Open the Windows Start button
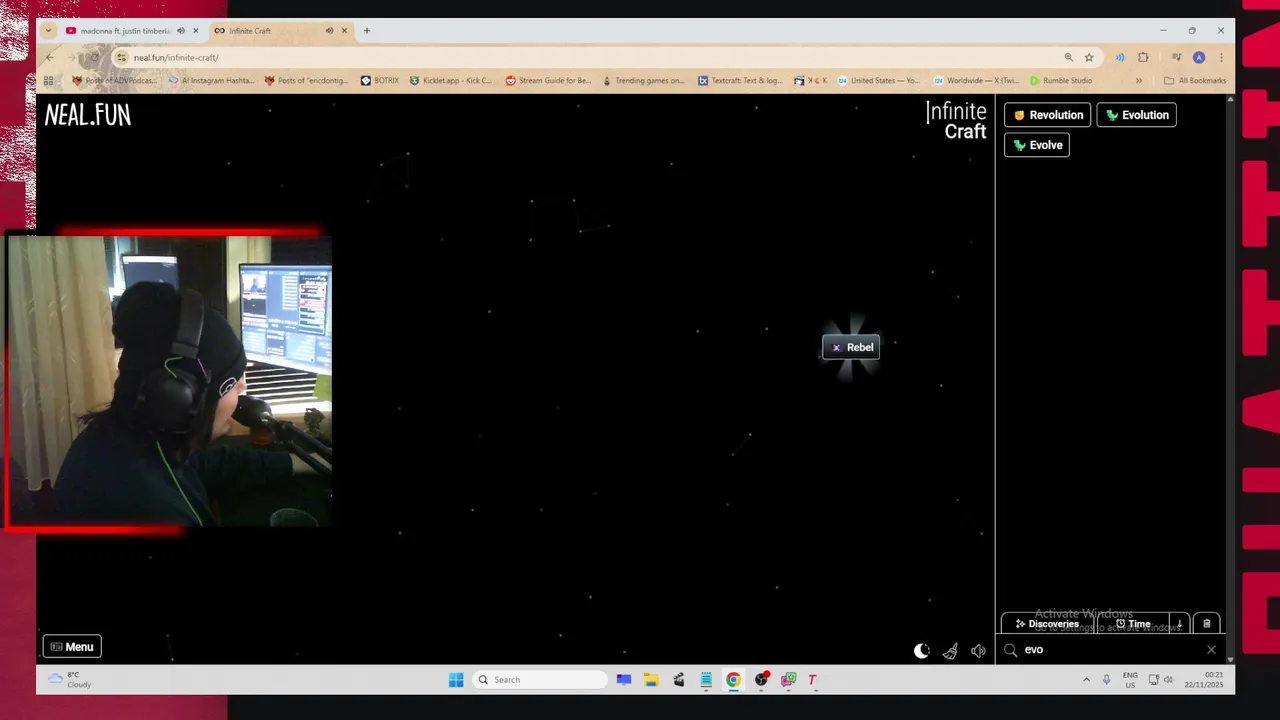This screenshot has height=720, width=1280. pyautogui.click(x=456, y=680)
